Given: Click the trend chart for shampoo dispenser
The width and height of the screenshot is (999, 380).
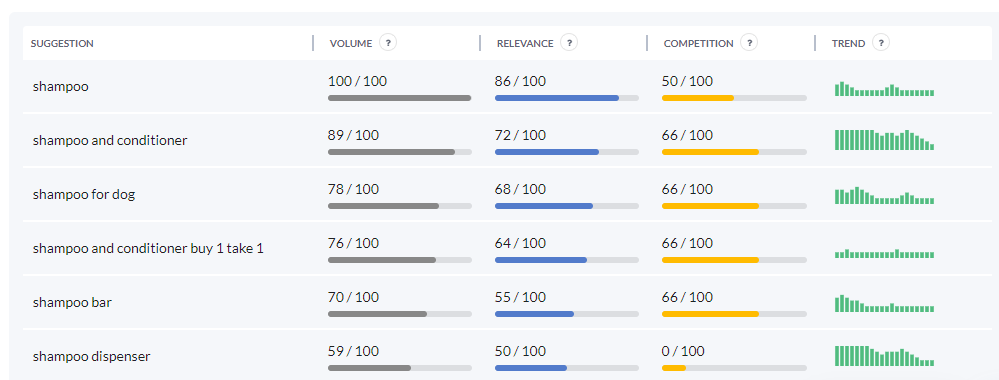Looking at the screenshot, I should click(884, 356).
